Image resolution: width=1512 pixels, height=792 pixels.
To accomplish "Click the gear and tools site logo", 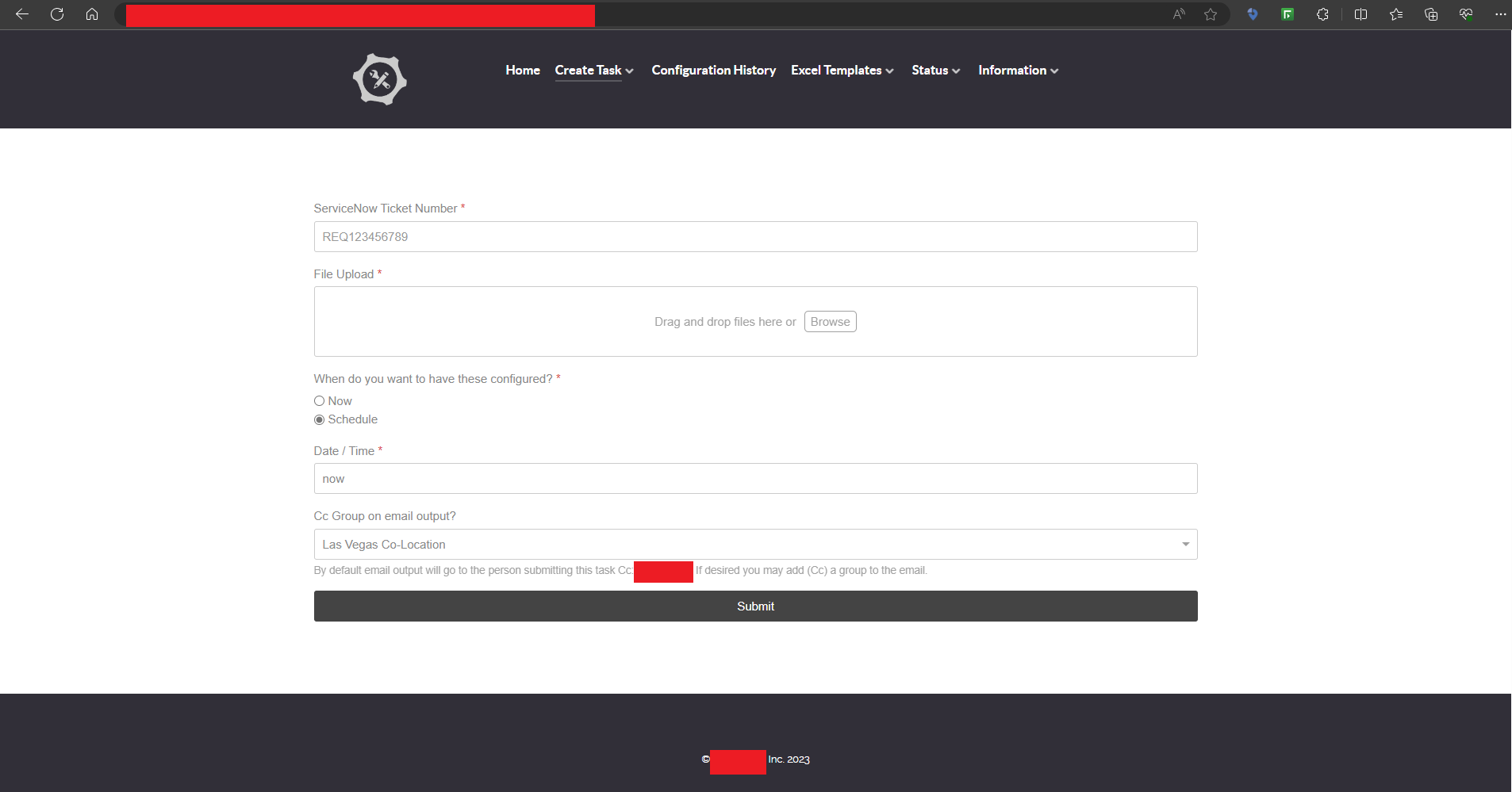I will tap(379, 79).
